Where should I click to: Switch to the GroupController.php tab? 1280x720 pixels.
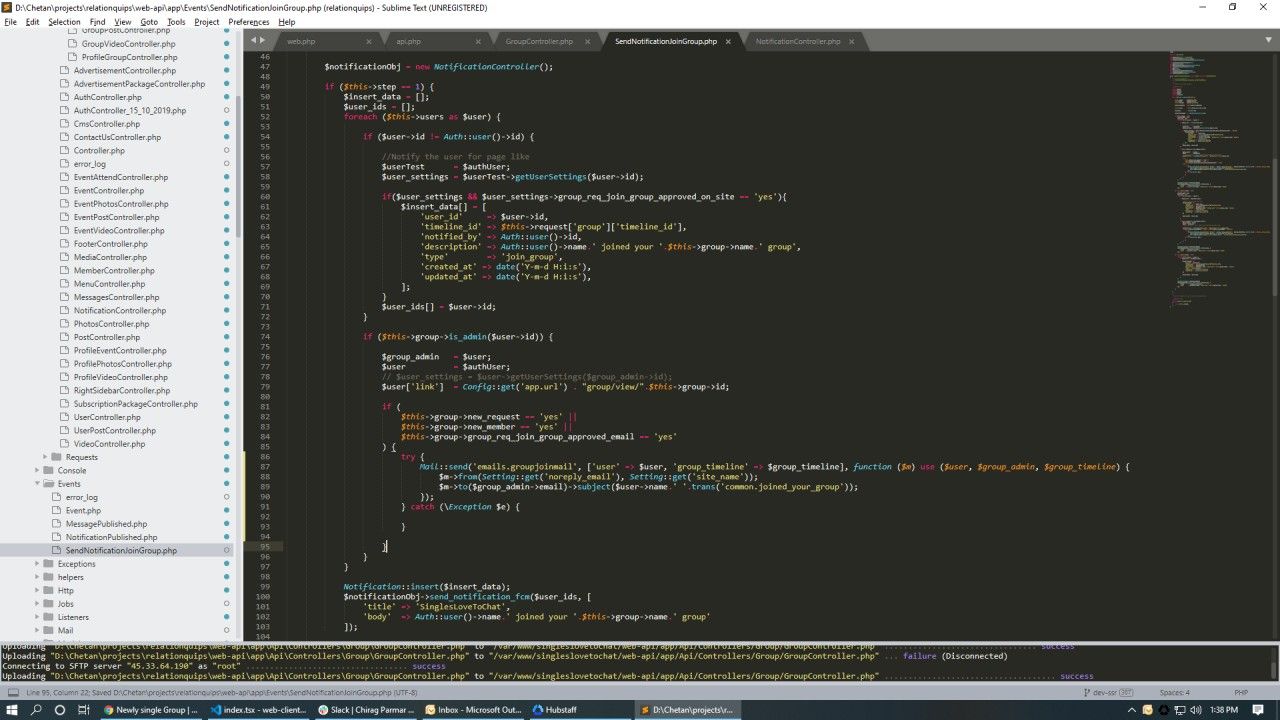[x=539, y=41]
